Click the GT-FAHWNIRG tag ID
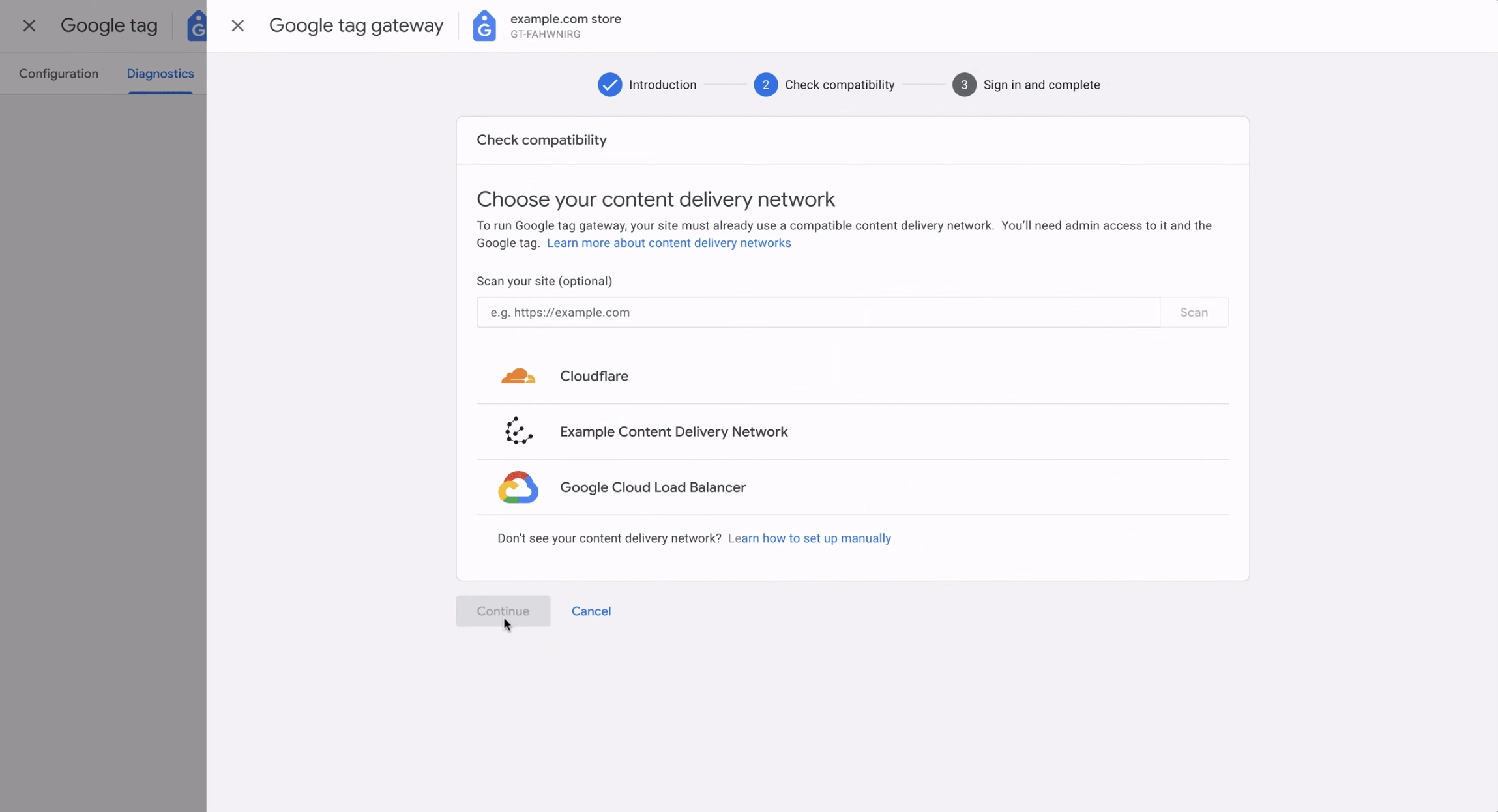This screenshot has width=1498, height=812. tap(545, 35)
